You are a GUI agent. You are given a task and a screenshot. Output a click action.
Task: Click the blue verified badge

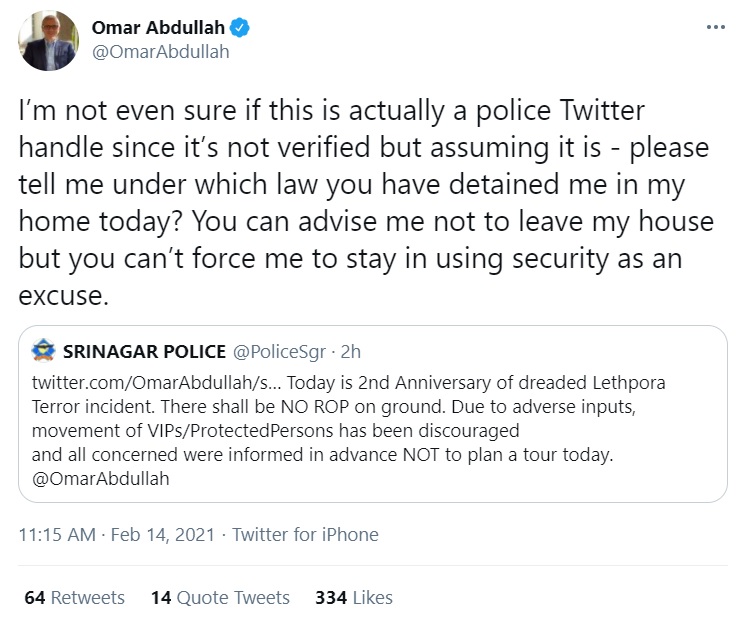pos(242,28)
